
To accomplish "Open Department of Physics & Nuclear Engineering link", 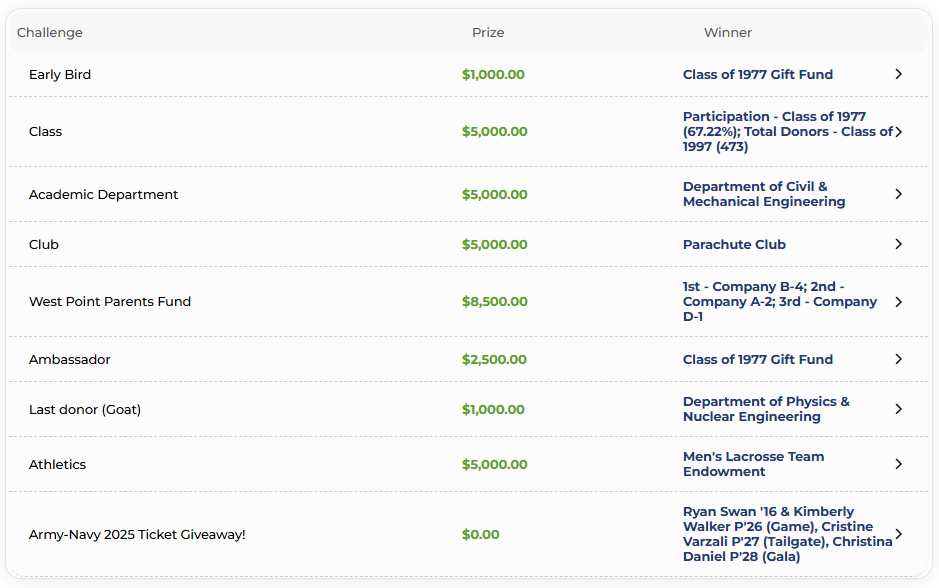I will pos(766,409).
